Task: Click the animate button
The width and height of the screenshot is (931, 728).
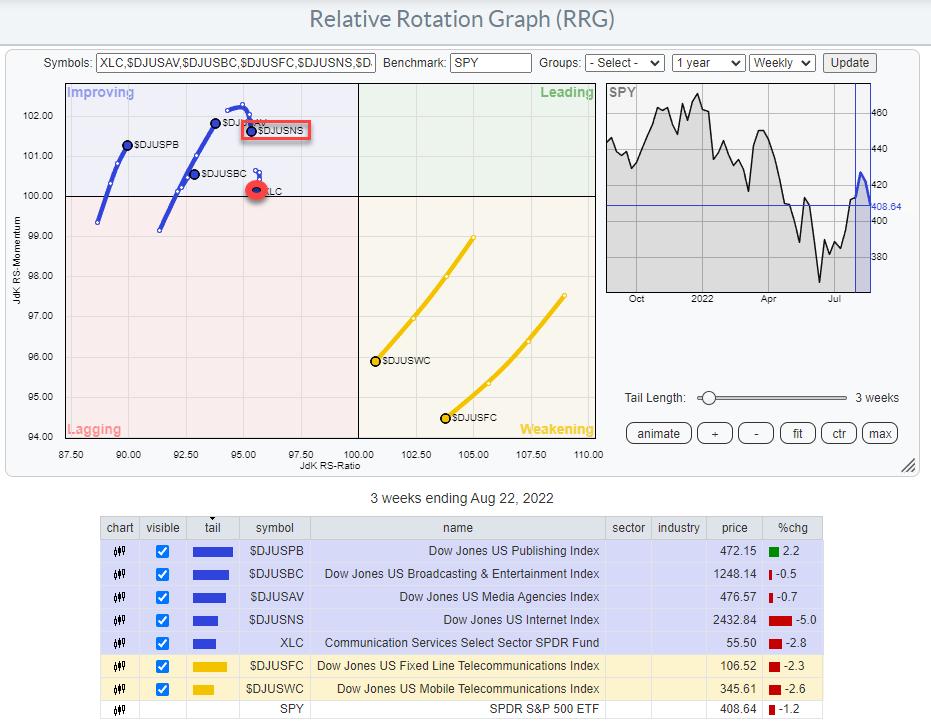Action: click(658, 433)
